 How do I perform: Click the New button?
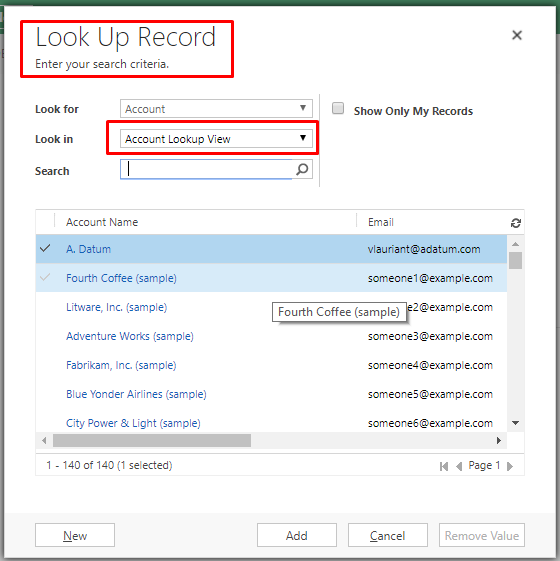75,535
